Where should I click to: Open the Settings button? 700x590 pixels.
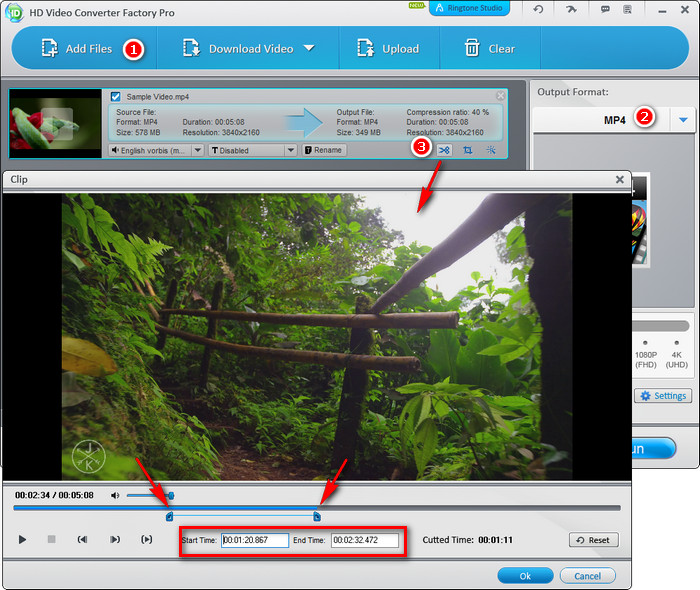pyautogui.click(x=663, y=395)
